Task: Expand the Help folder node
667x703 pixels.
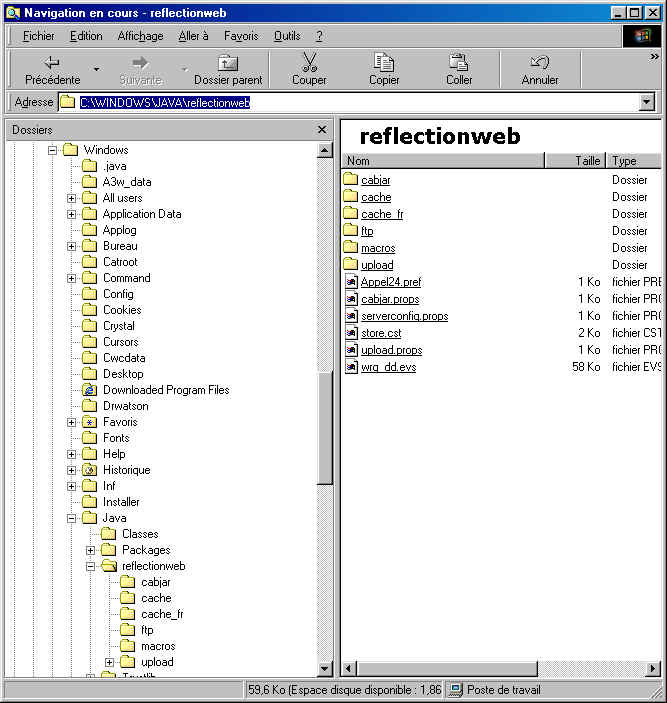Action: coord(71,455)
